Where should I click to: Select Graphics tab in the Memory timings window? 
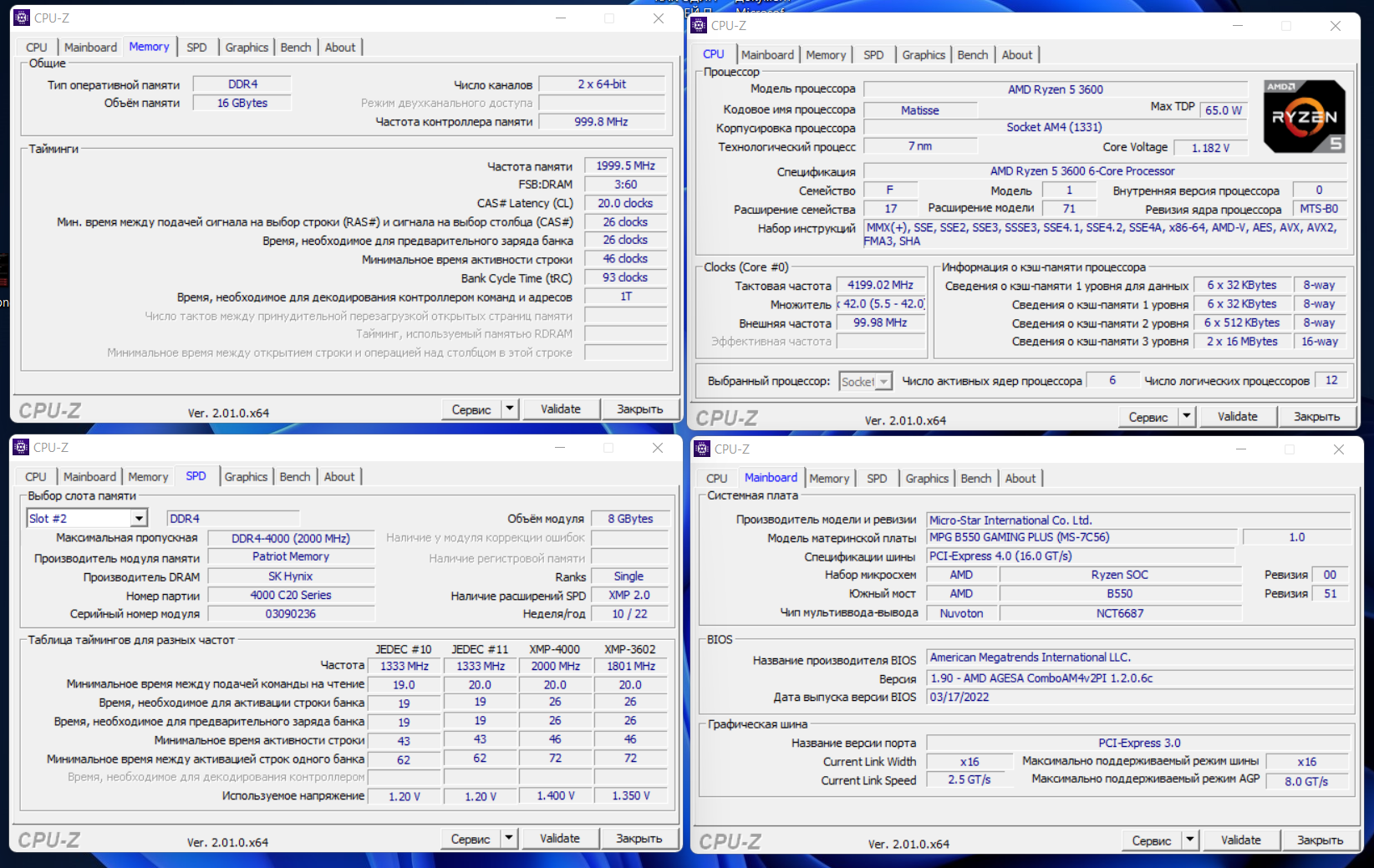(x=247, y=48)
